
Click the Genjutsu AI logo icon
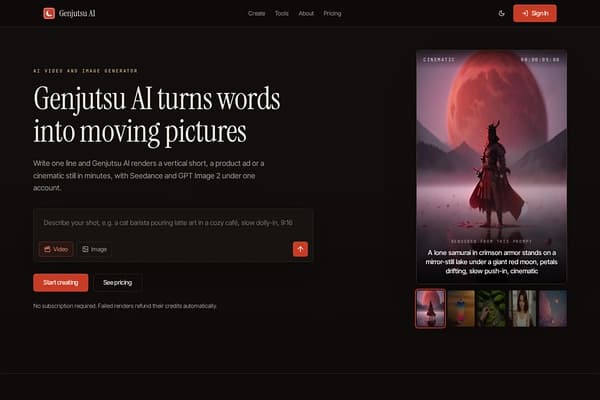click(49, 13)
